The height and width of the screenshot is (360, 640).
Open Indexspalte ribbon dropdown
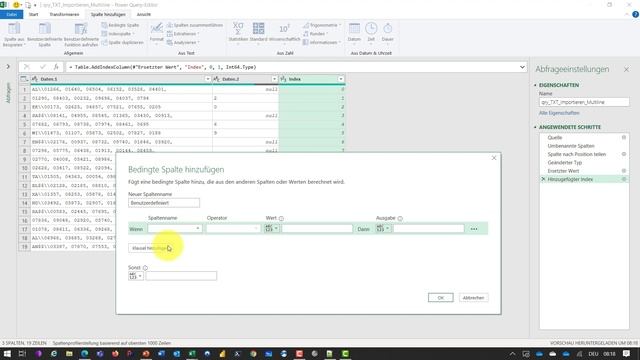coord(118,34)
